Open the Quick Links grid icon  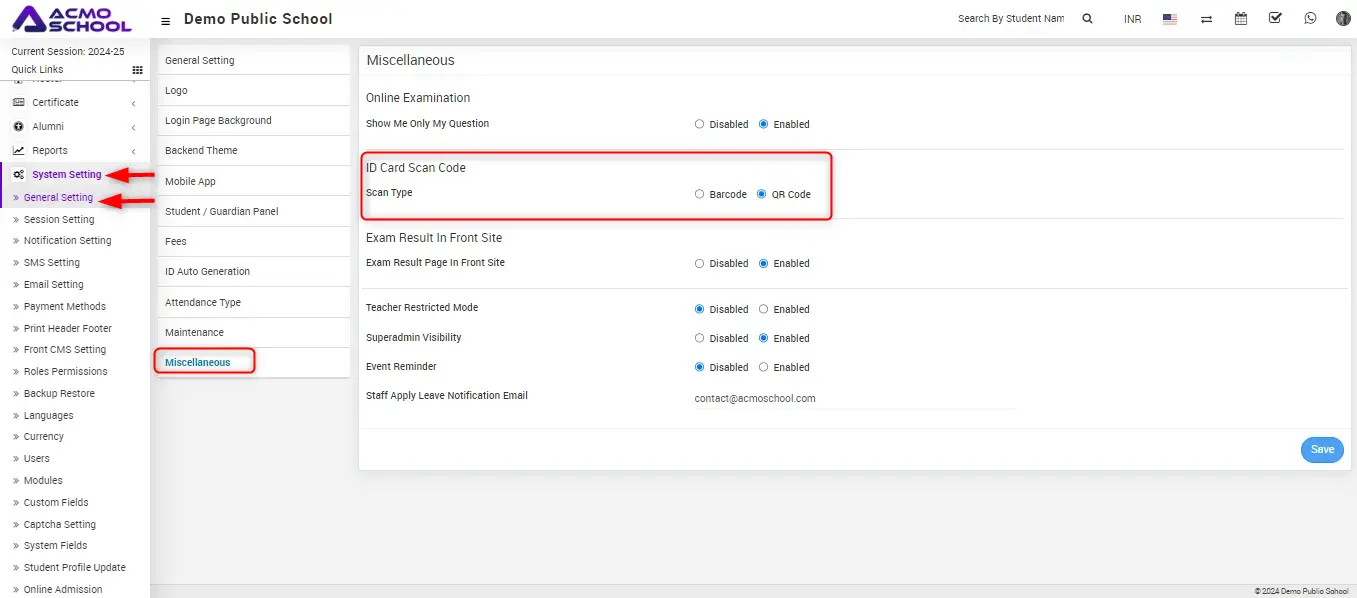tap(137, 70)
